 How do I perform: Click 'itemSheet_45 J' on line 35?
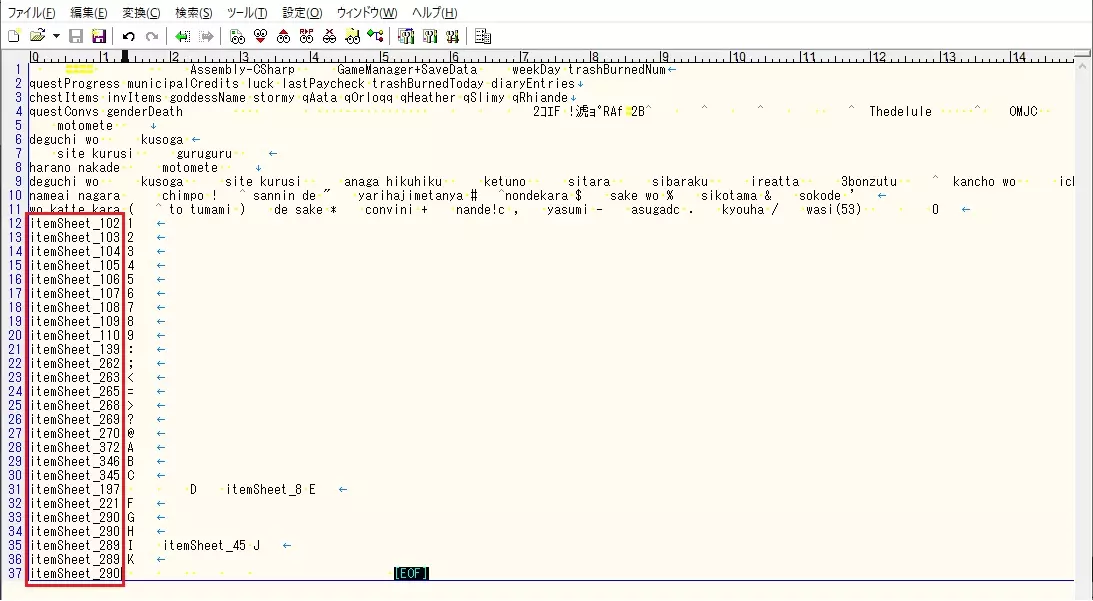(211, 545)
